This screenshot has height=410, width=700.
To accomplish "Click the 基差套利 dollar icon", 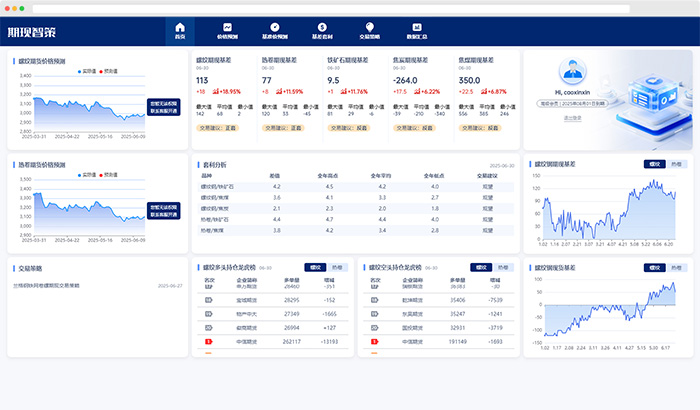I will [321, 29].
